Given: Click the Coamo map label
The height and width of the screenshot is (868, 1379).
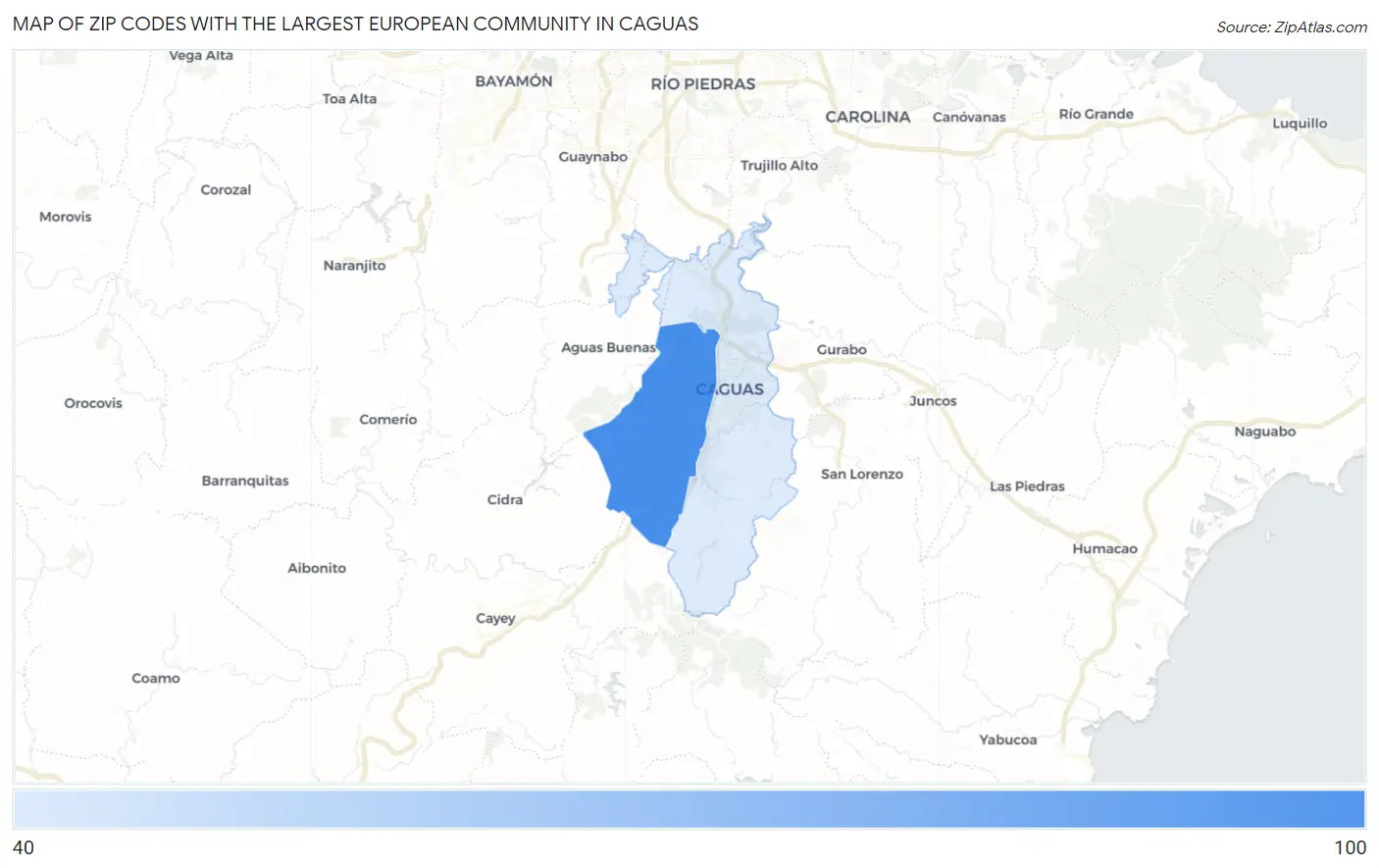Looking at the screenshot, I should pyautogui.click(x=156, y=679).
